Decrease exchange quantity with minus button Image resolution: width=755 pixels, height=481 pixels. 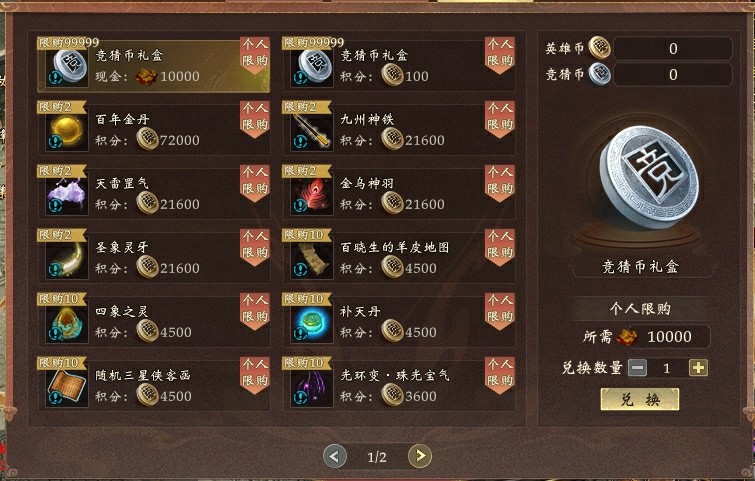click(x=637, y=368)
